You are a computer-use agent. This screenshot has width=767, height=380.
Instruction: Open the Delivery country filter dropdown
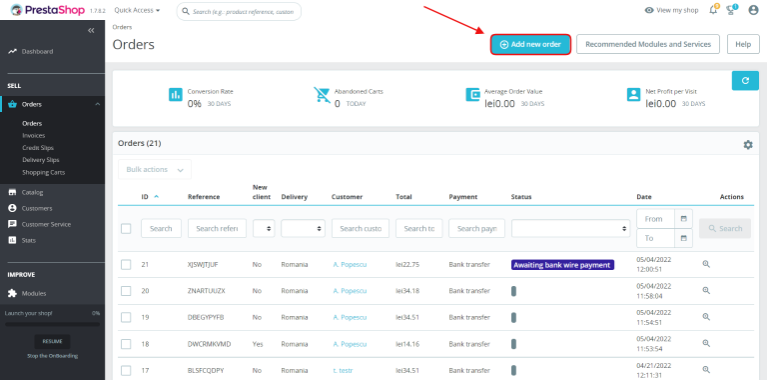tap(303, 228)
